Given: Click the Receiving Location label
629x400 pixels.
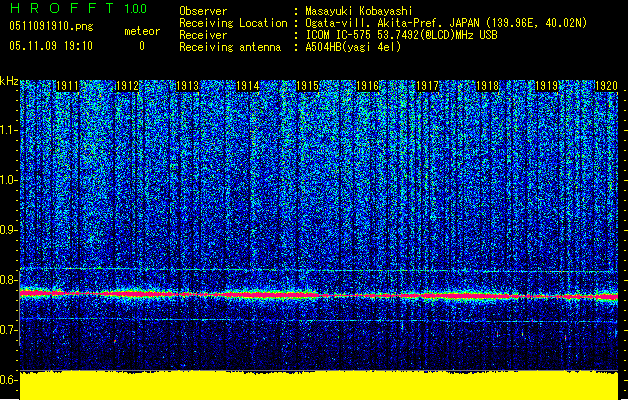Looking at the screenshot, I should click(x=233, y=23).
